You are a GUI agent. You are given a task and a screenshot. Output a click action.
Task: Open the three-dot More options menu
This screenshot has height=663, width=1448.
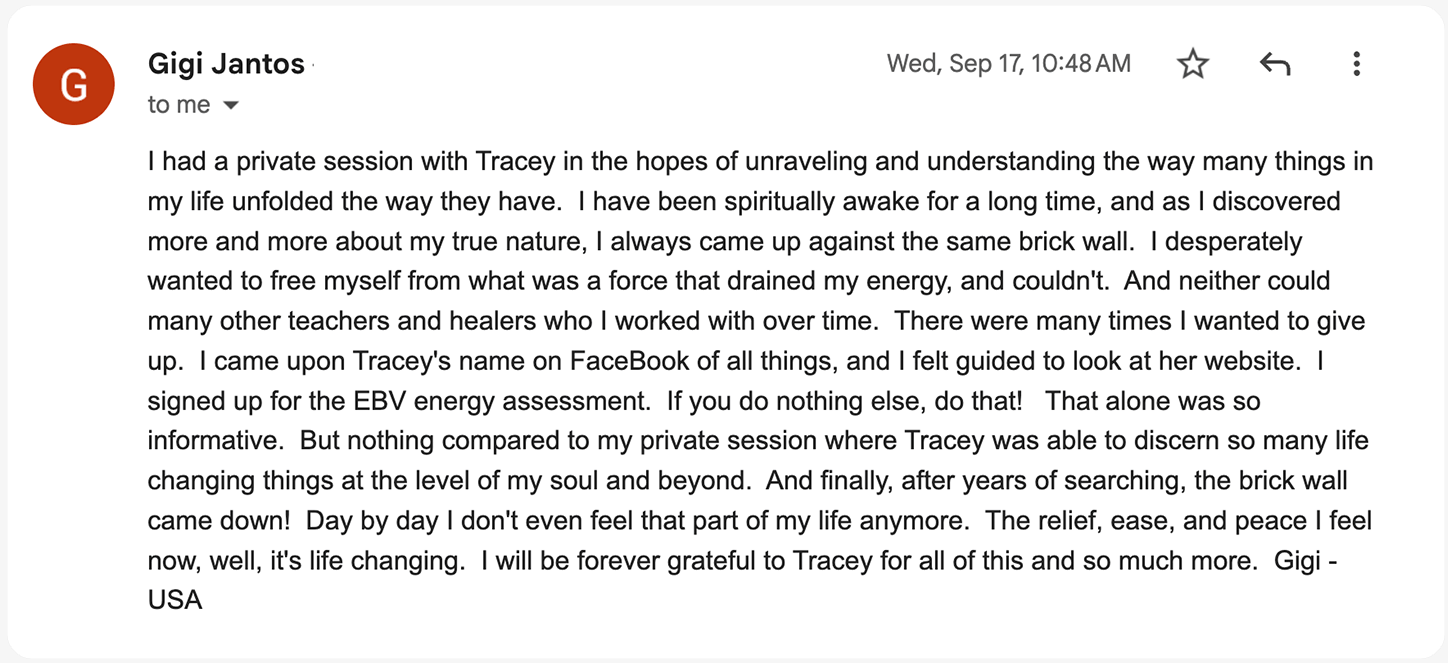[1356, 65]
